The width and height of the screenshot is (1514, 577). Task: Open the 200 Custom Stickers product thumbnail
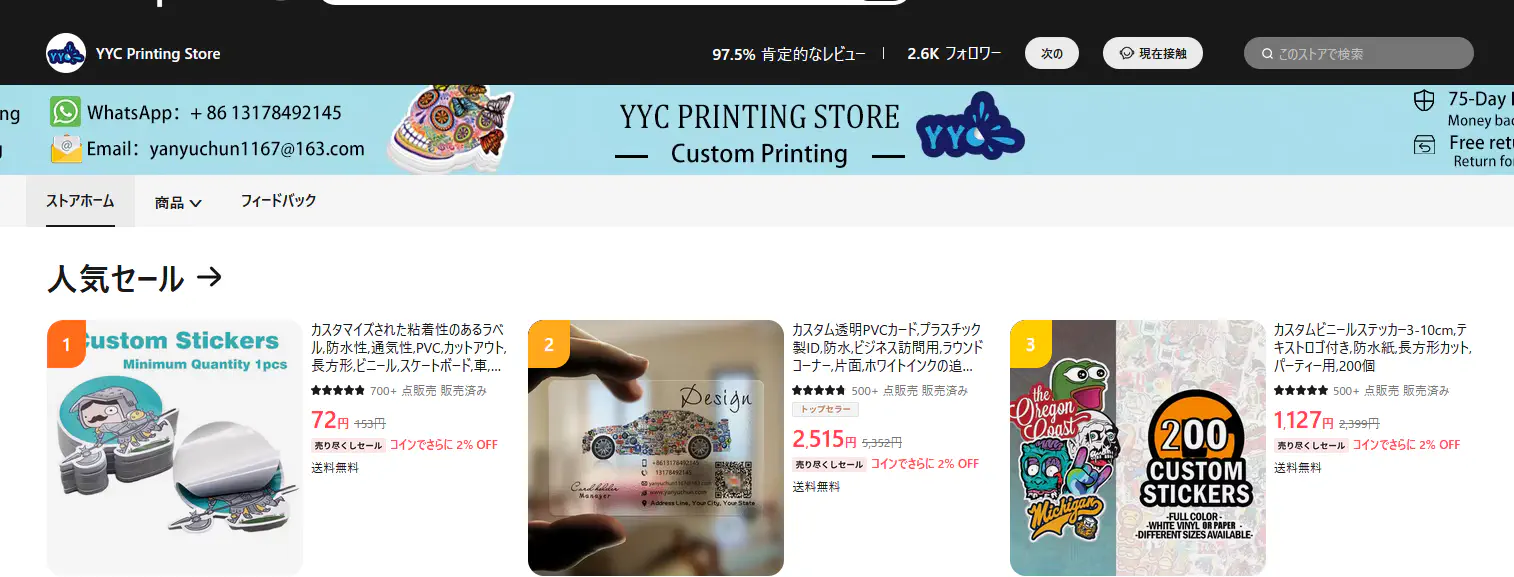(1138, 448)
